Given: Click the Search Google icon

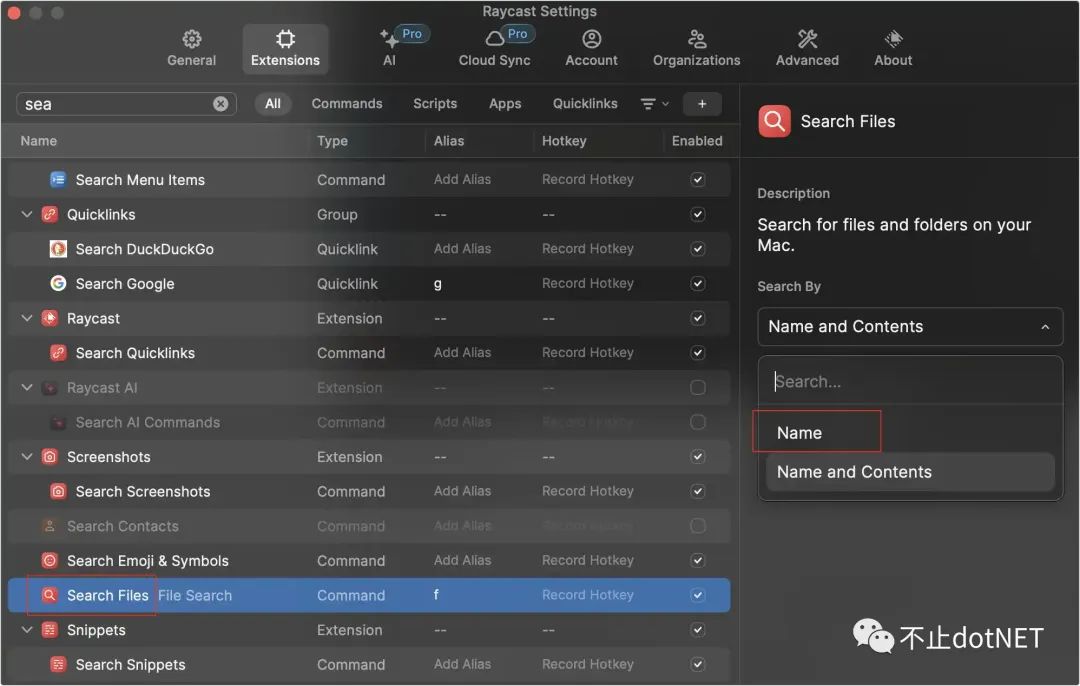Looking at the screenshot, I should click(x=58, y=284).
